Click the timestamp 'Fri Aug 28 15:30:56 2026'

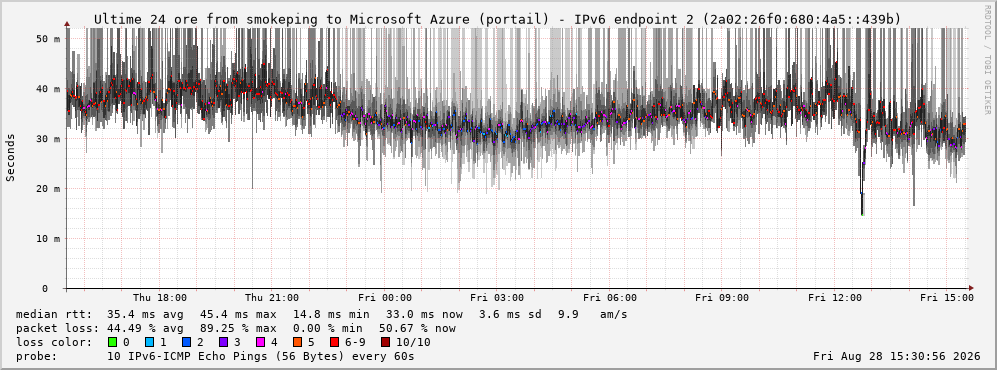[897, 356]
